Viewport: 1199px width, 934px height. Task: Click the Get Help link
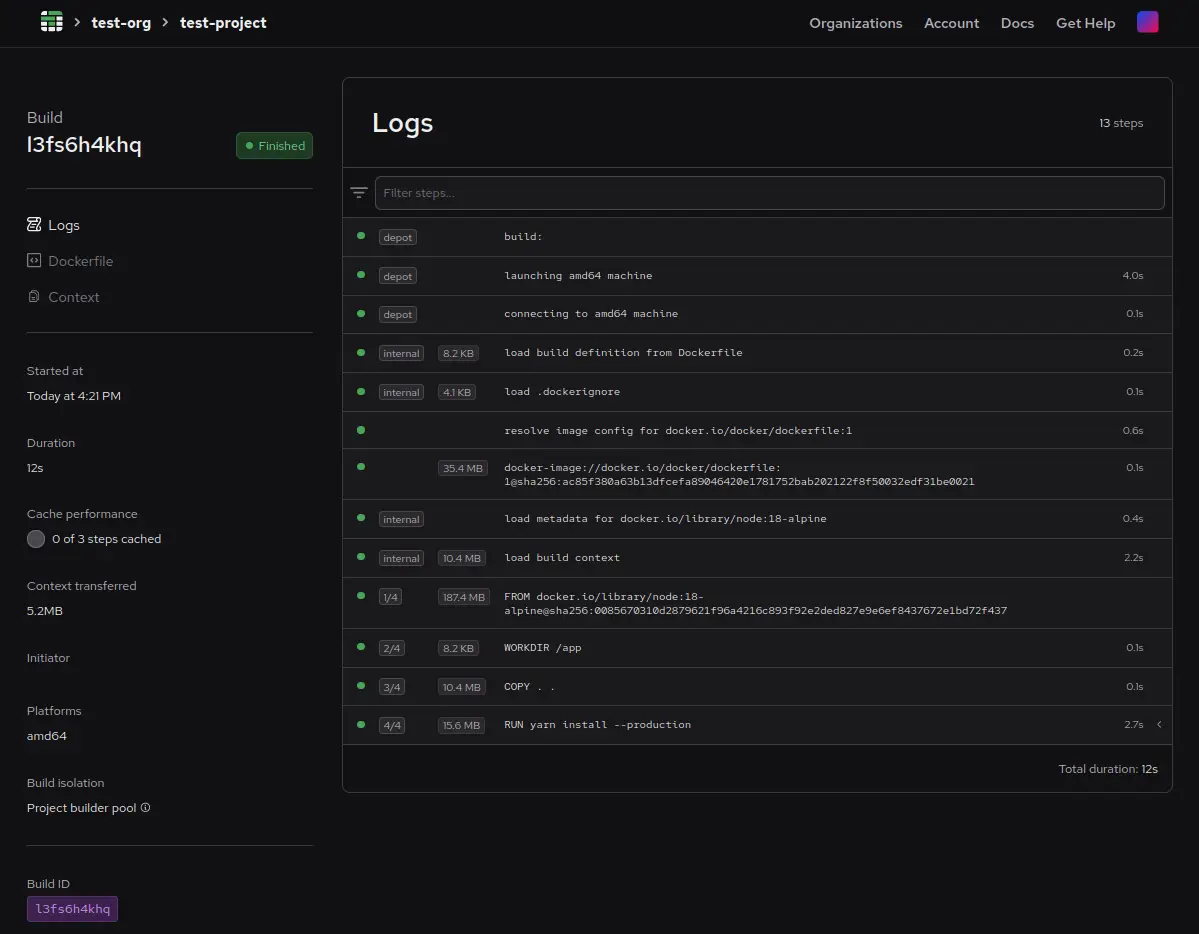[1085, 23]
